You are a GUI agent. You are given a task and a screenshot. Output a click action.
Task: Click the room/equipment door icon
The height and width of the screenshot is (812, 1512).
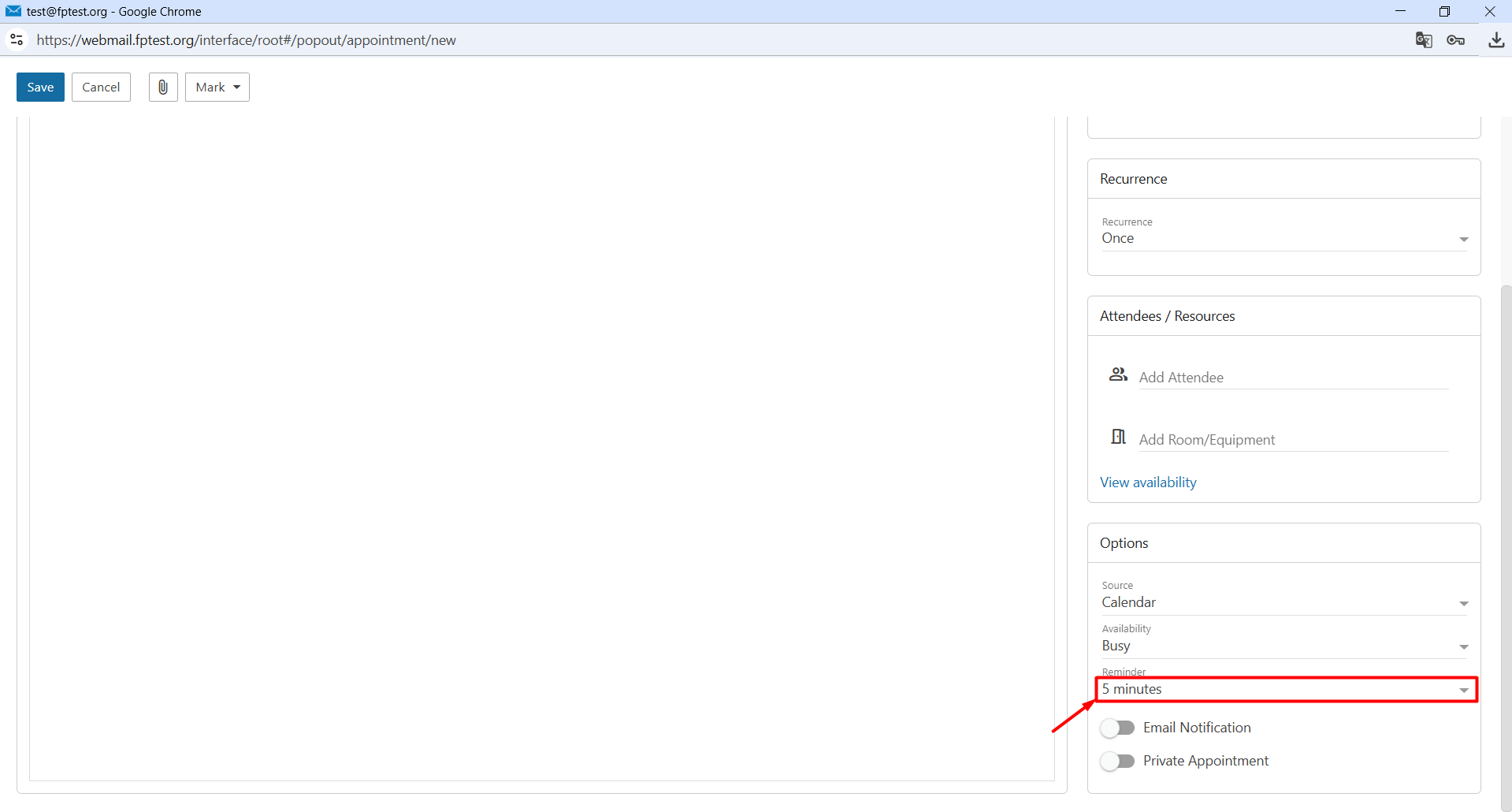tap(1118, 437)
